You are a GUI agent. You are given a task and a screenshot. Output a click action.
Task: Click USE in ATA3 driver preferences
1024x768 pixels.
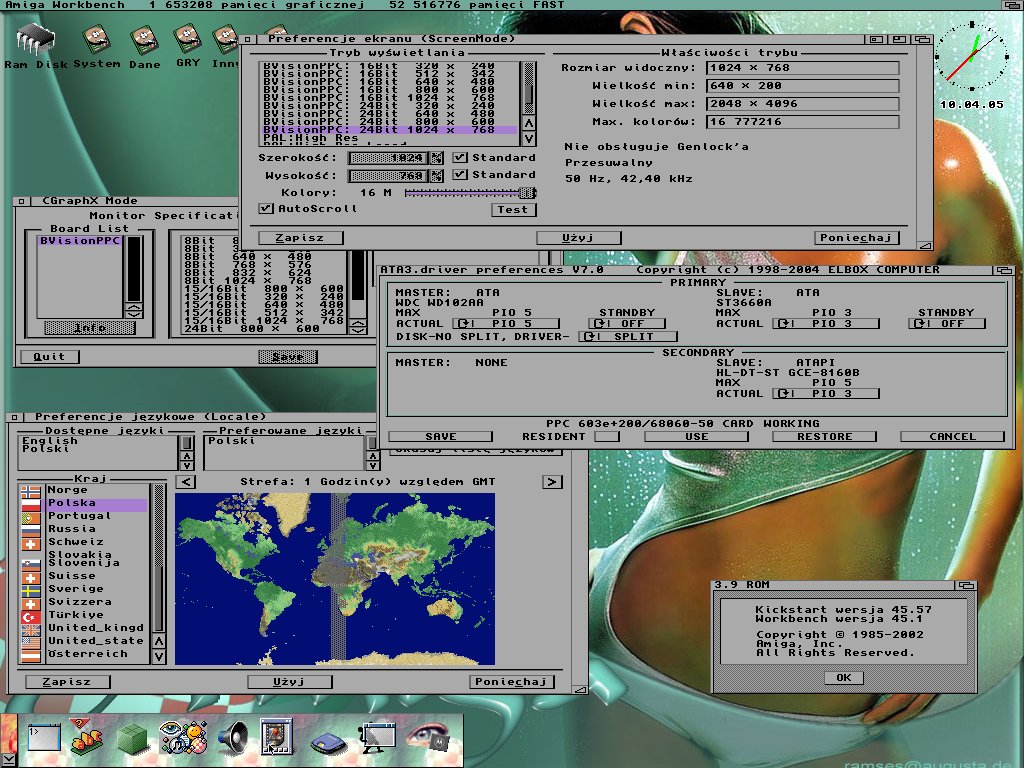696,436
